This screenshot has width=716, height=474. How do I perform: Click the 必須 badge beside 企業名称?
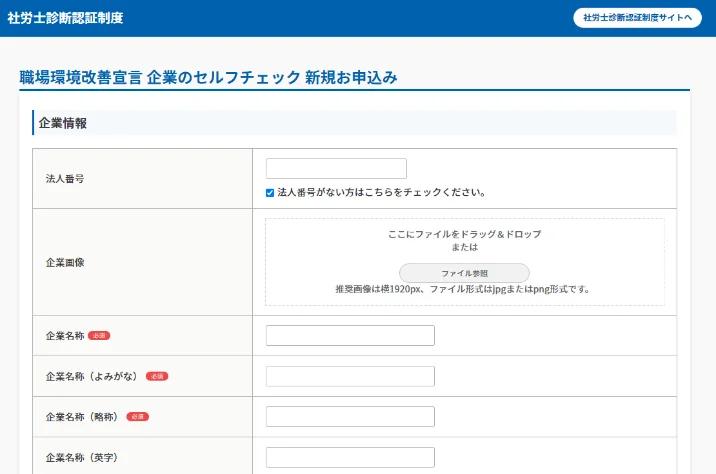99,336
